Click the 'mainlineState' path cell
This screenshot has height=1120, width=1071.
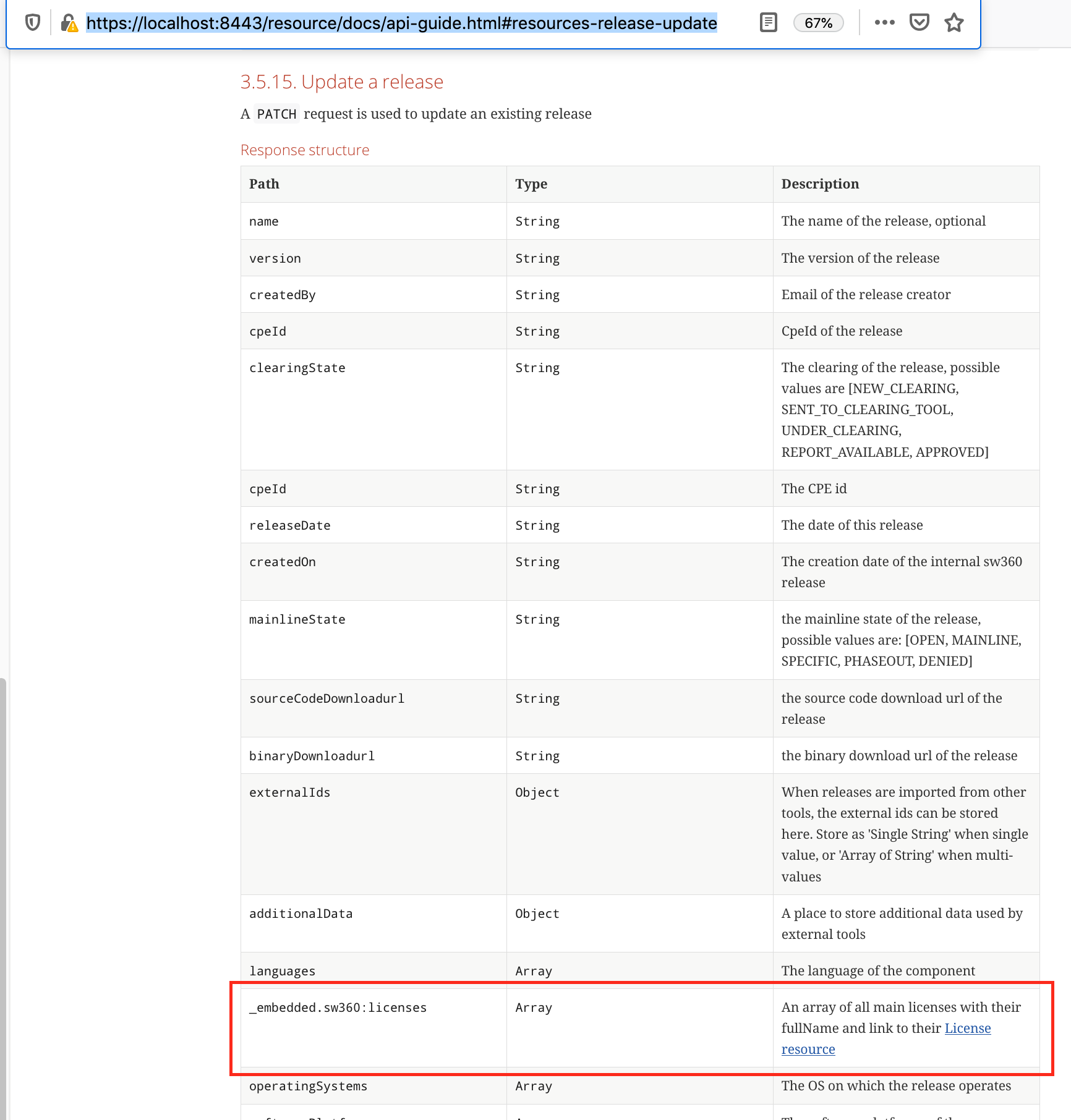(373, 640)
